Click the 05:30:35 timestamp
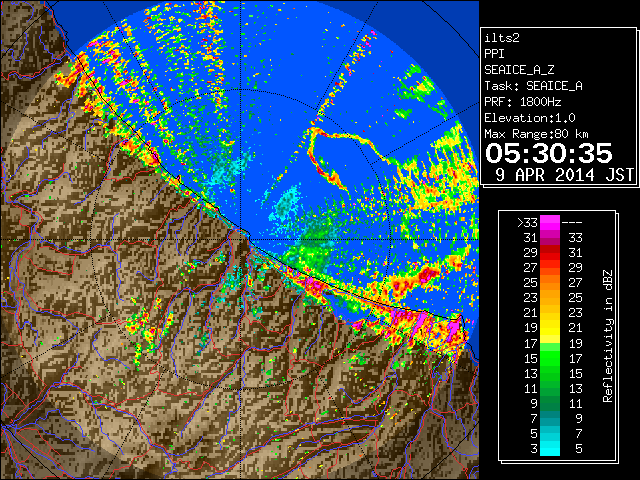640x480 pixels. pos(549,153)
